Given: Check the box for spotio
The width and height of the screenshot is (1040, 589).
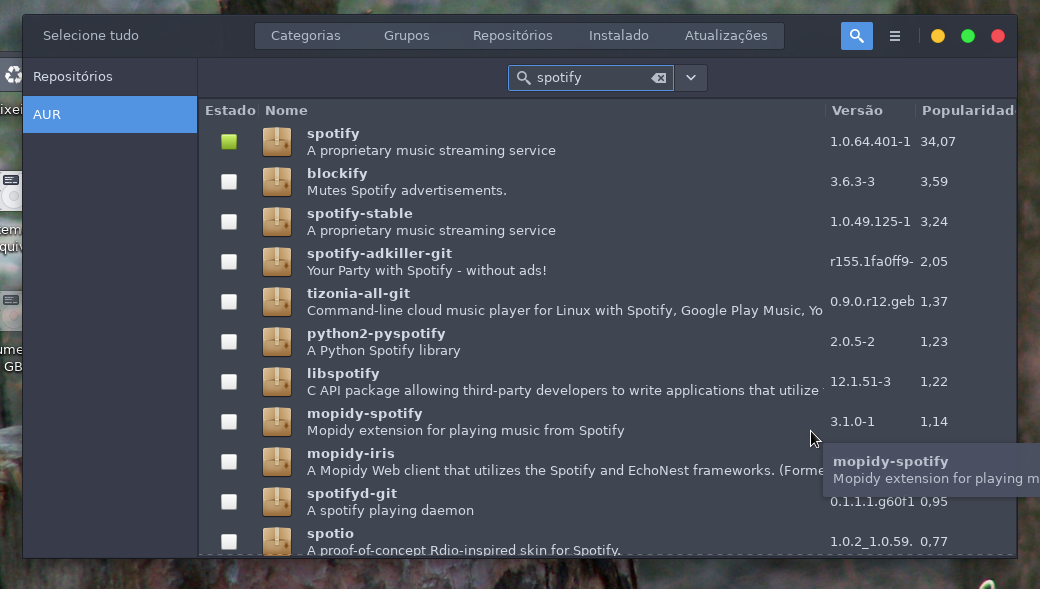Looking at the screenshot, I should click(229, 541).
